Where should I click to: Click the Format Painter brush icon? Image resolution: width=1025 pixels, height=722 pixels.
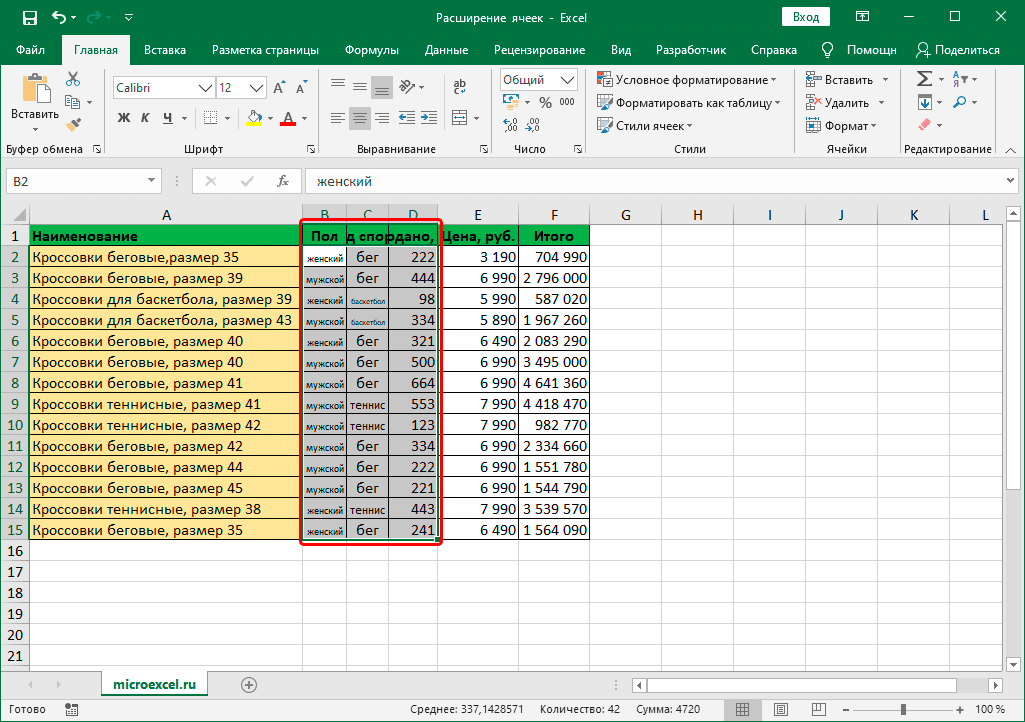tap(73, 124)
